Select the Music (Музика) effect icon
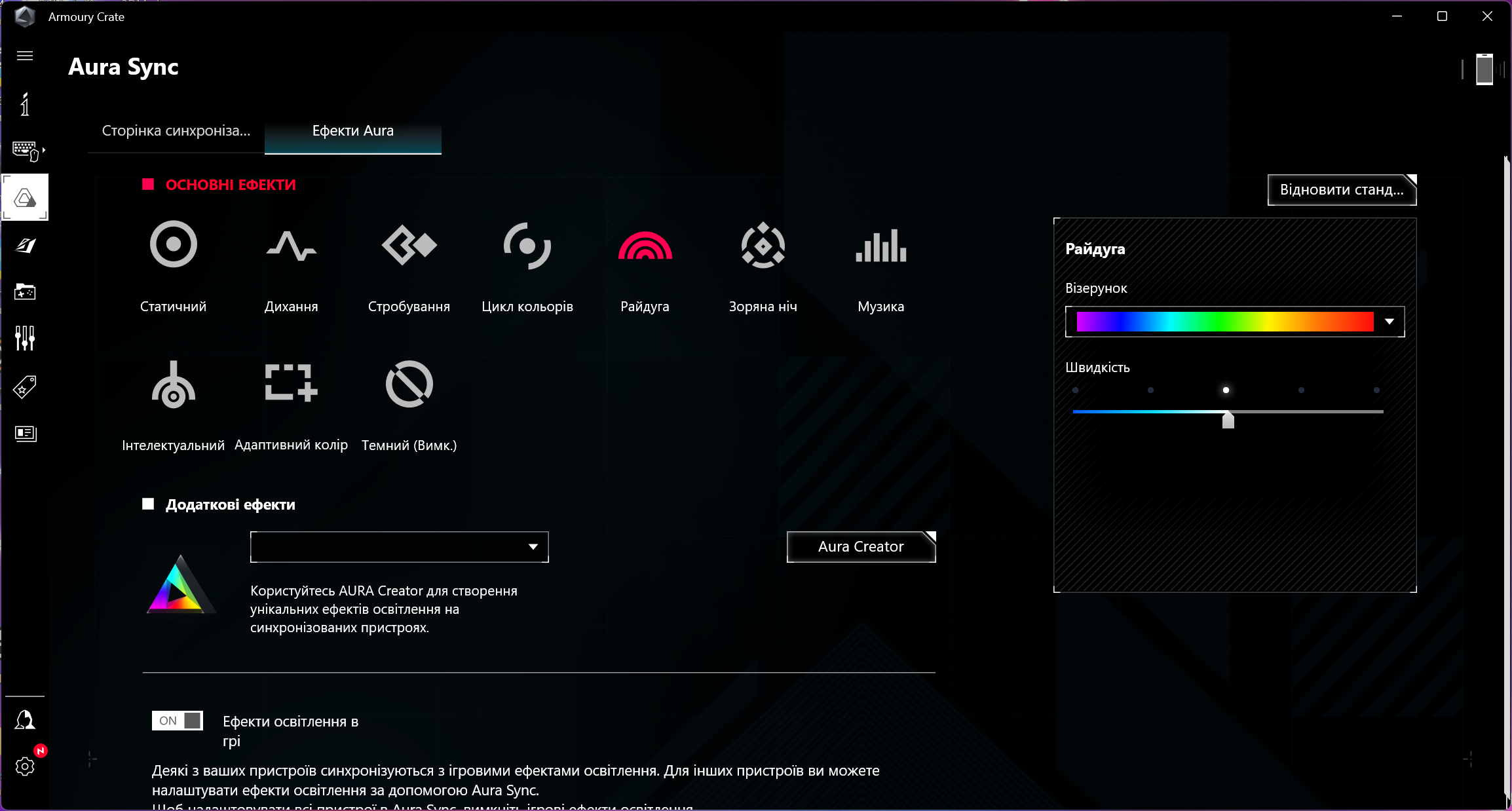 (880, 246)
